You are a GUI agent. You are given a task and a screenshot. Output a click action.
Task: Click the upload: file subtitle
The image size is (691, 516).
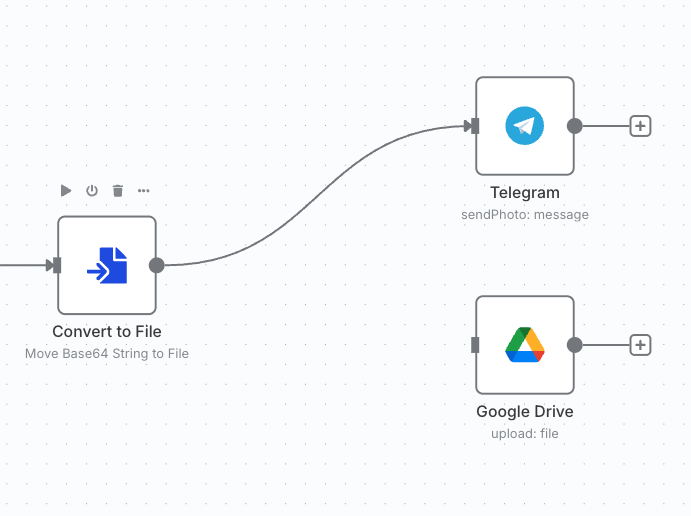click(x=525, y=434)
